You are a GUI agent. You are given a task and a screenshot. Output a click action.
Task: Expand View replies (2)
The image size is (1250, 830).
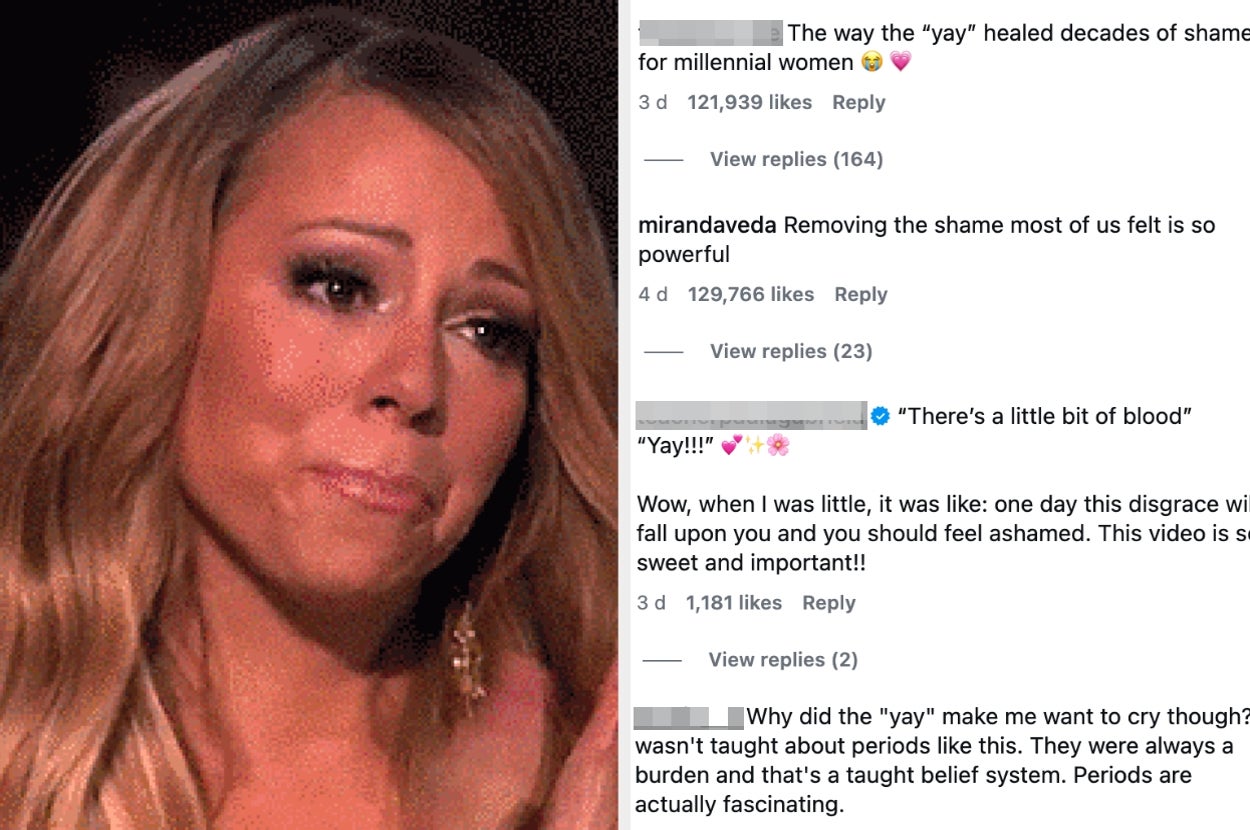pyautogui.click(x=783, y=659)
